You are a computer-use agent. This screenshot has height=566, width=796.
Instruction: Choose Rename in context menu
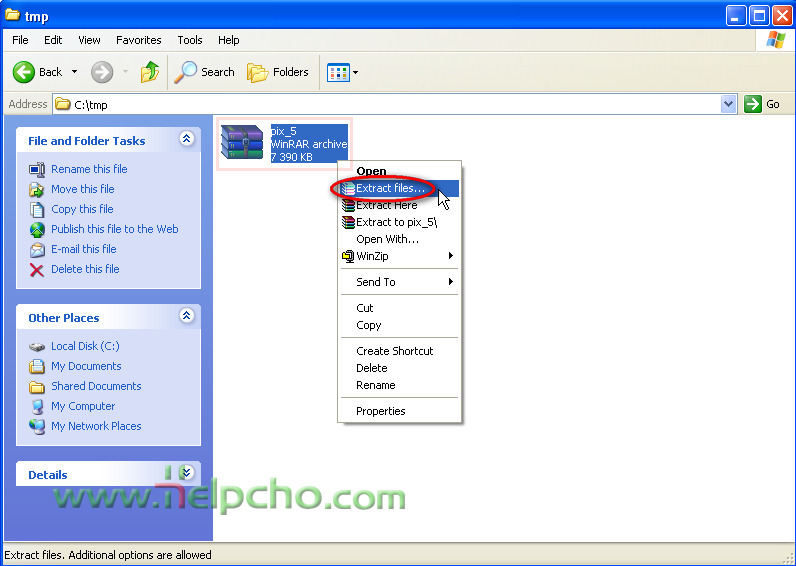pyautogui.click(x=399, y=385)
